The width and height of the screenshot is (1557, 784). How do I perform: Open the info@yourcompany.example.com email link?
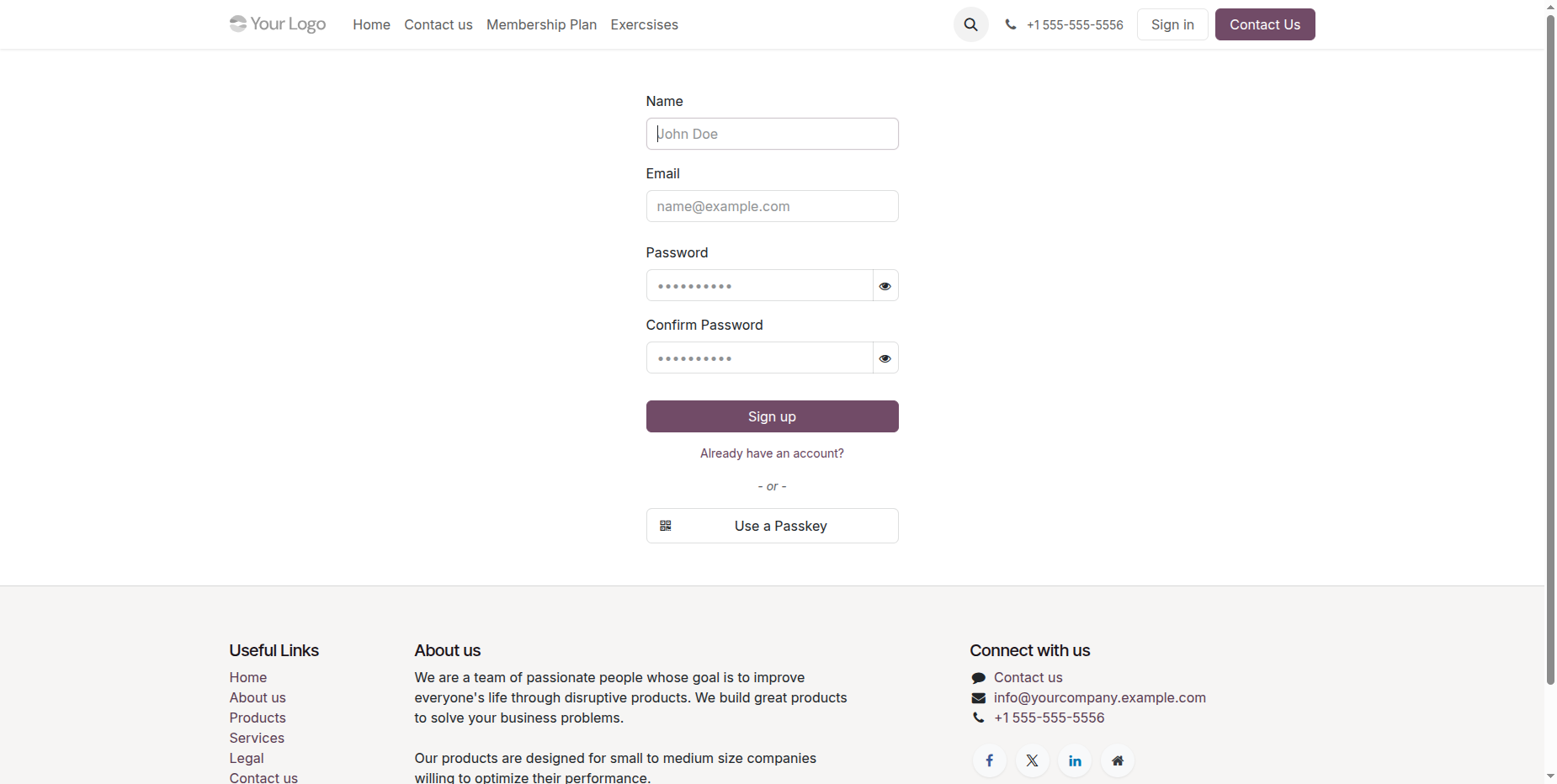point(1099,697)
